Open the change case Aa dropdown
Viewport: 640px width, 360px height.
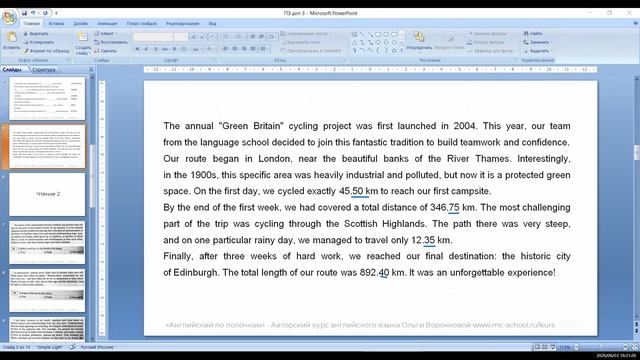tap(197, 49)
